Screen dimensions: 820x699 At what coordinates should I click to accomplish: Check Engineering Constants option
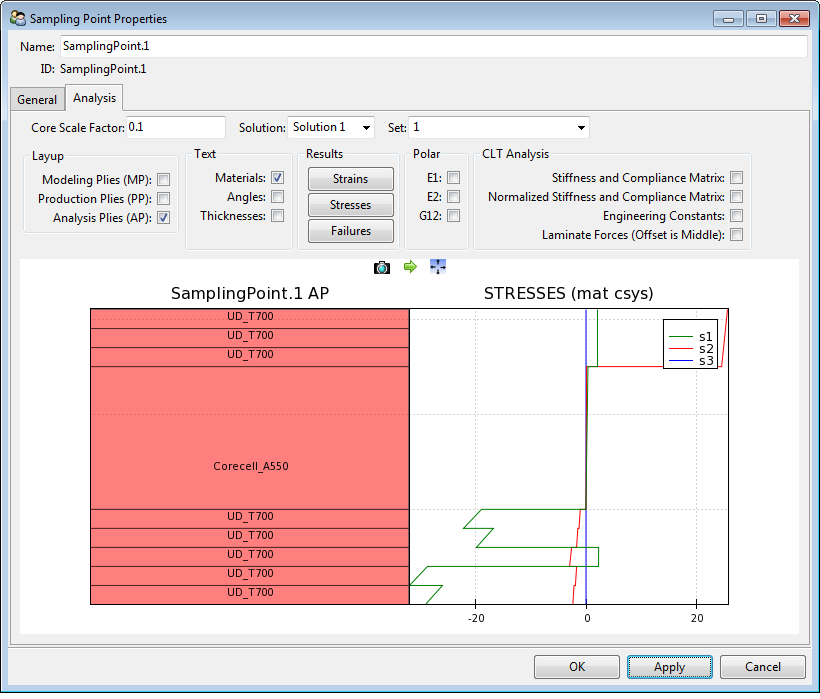tap(736, 215)
